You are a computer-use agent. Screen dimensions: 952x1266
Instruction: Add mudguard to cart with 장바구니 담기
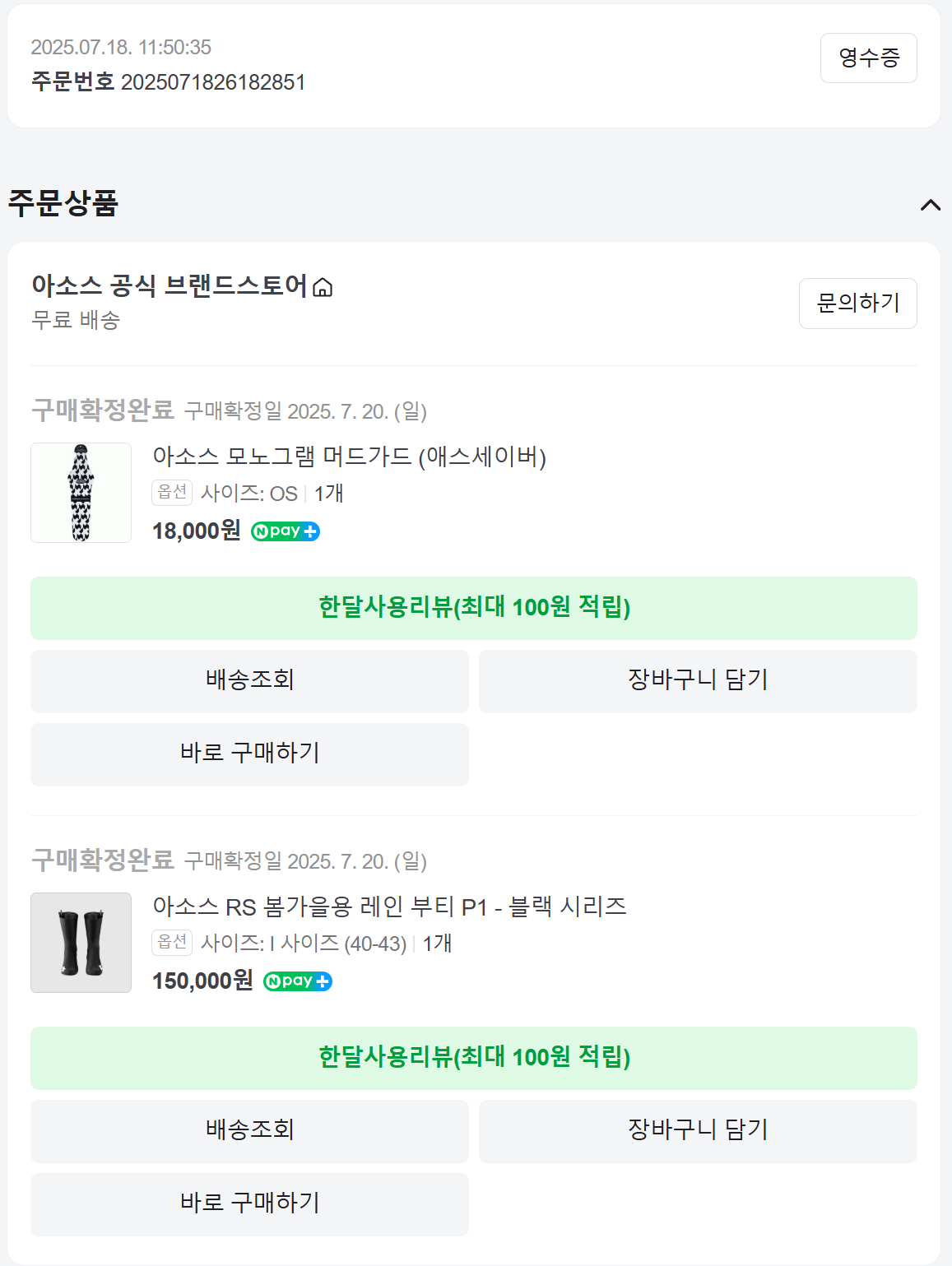click(x=697, y=681)
